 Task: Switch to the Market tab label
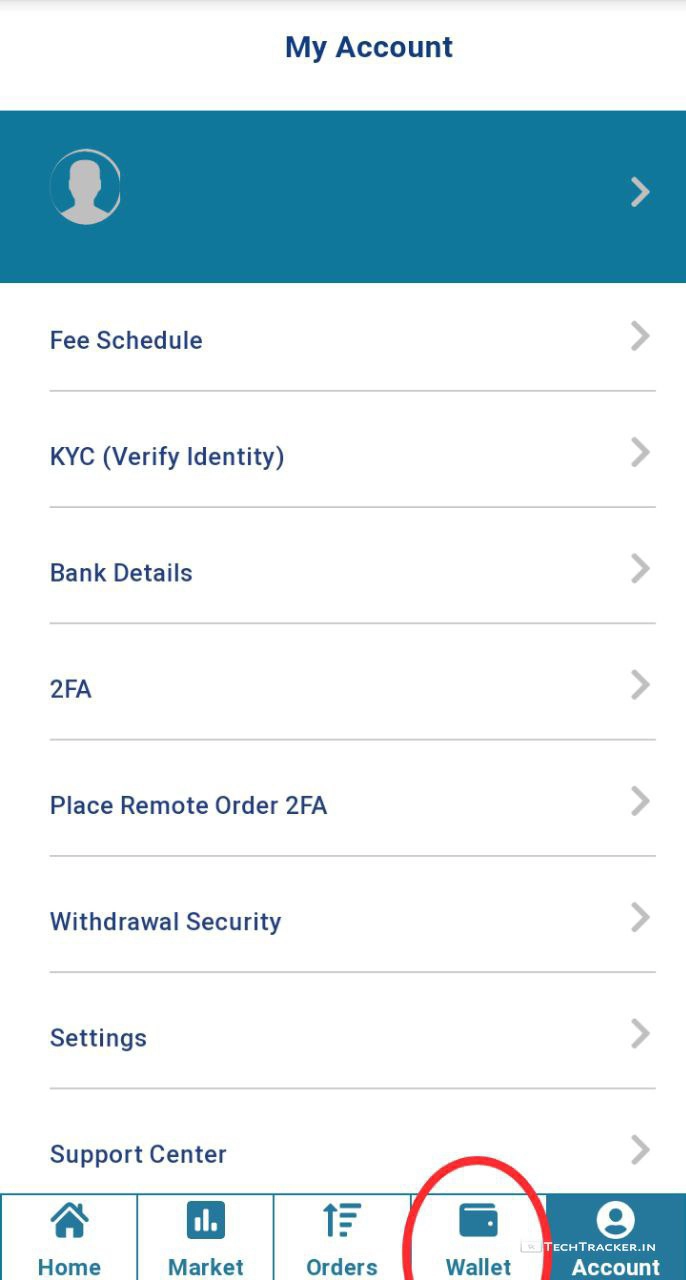tap(206, 1266)
